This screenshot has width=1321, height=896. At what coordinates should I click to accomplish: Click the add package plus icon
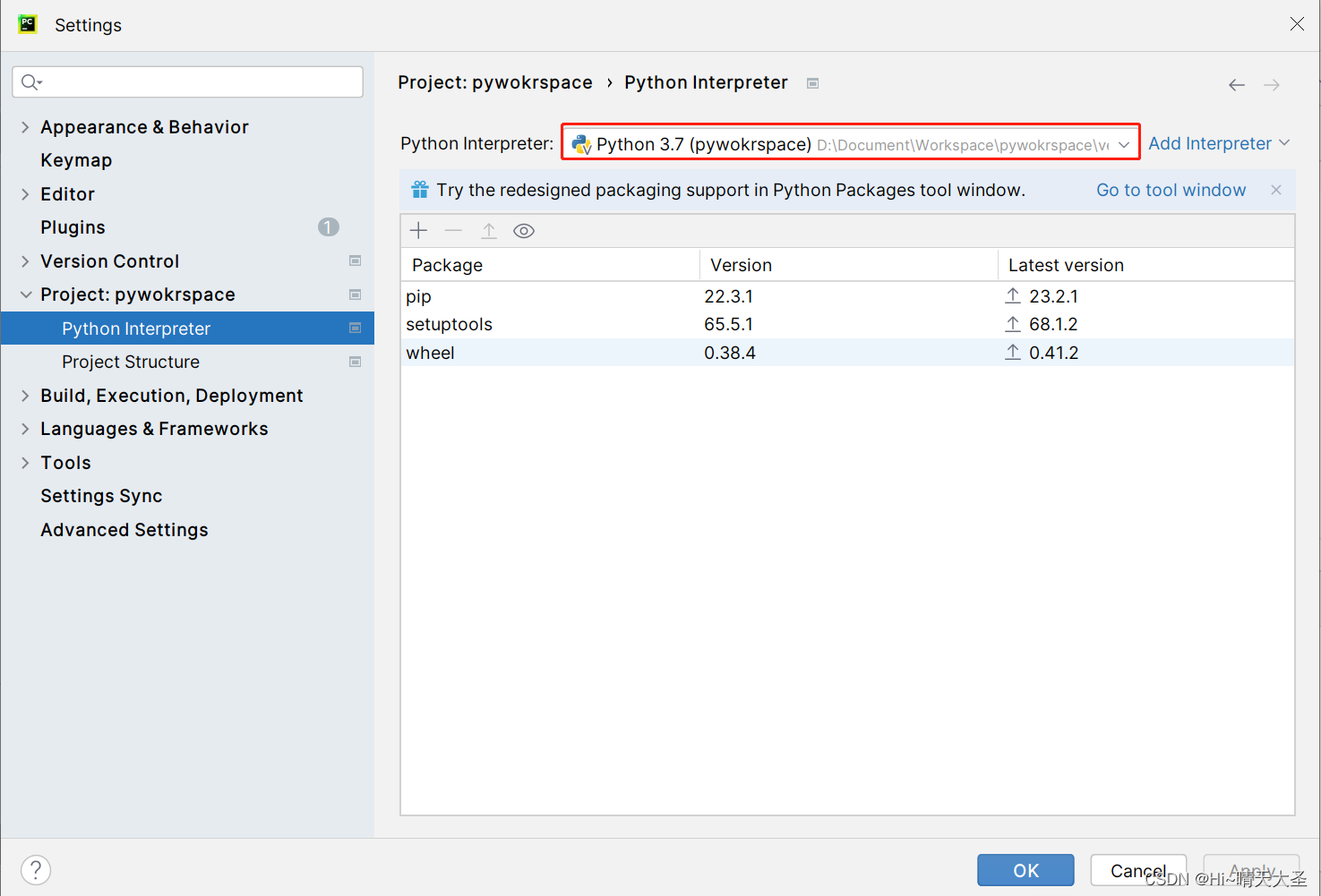(x=418, y=231)
